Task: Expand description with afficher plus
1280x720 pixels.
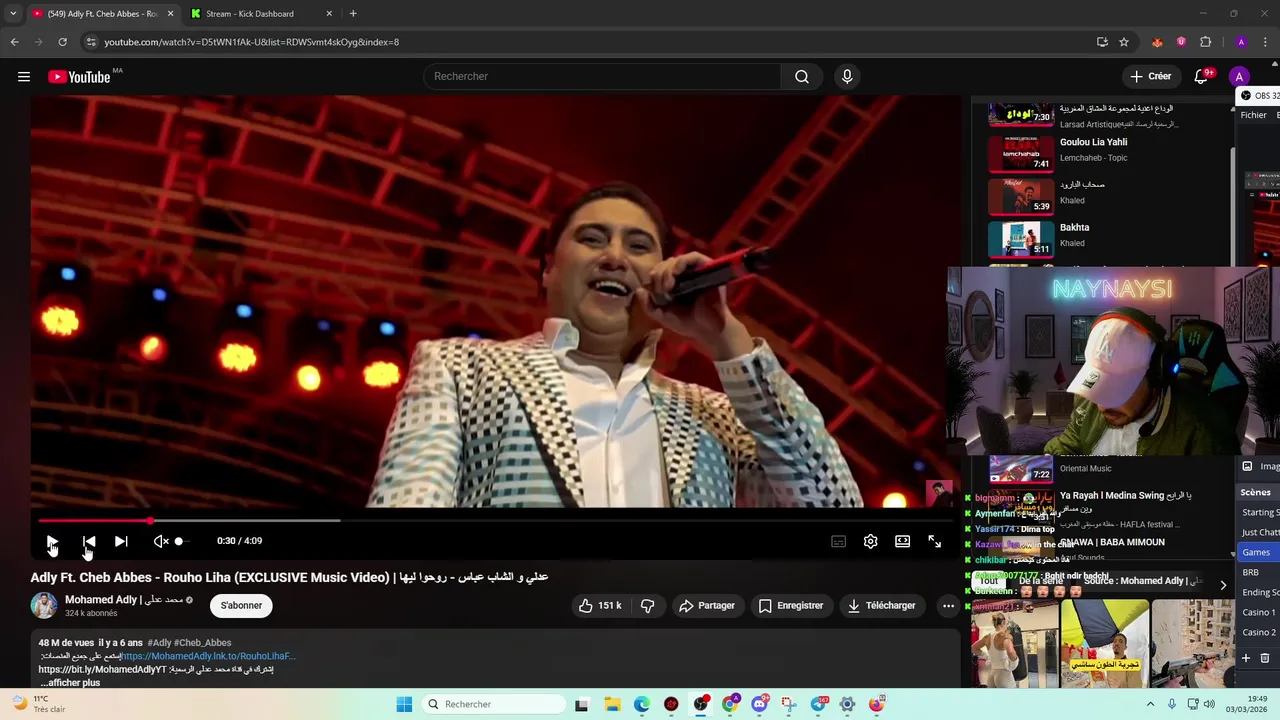Action: 71,682
